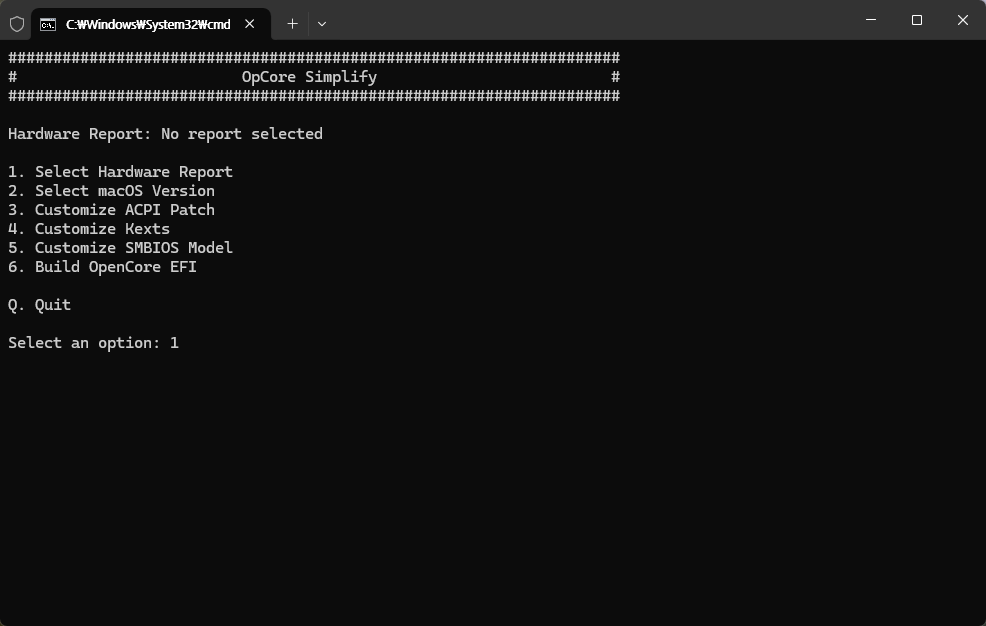The height and width of the screenshot is (626, 986).
Task: Close the cmd tab
Action: point(250,24)
